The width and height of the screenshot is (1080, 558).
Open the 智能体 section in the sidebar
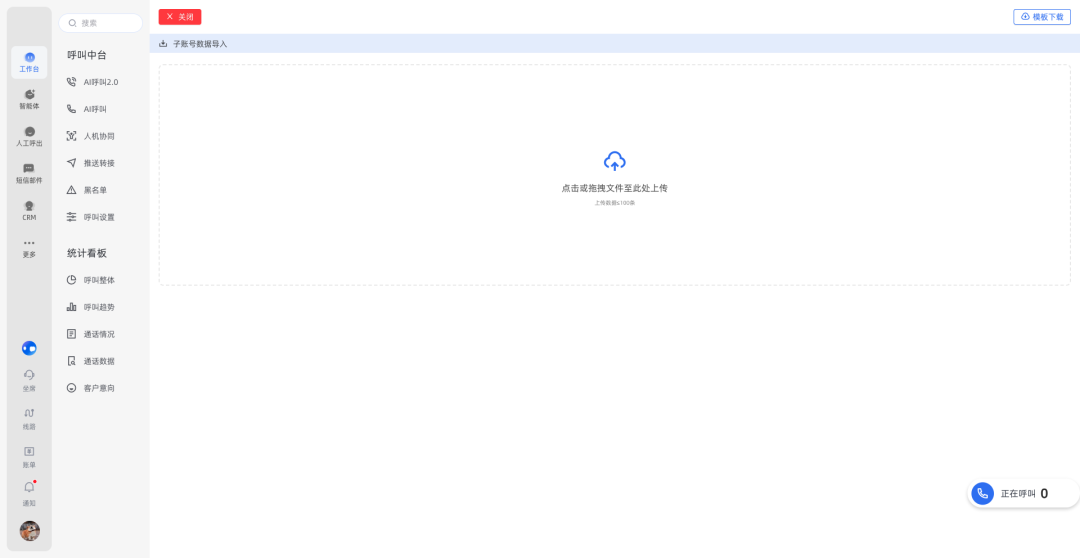(29, 98)
